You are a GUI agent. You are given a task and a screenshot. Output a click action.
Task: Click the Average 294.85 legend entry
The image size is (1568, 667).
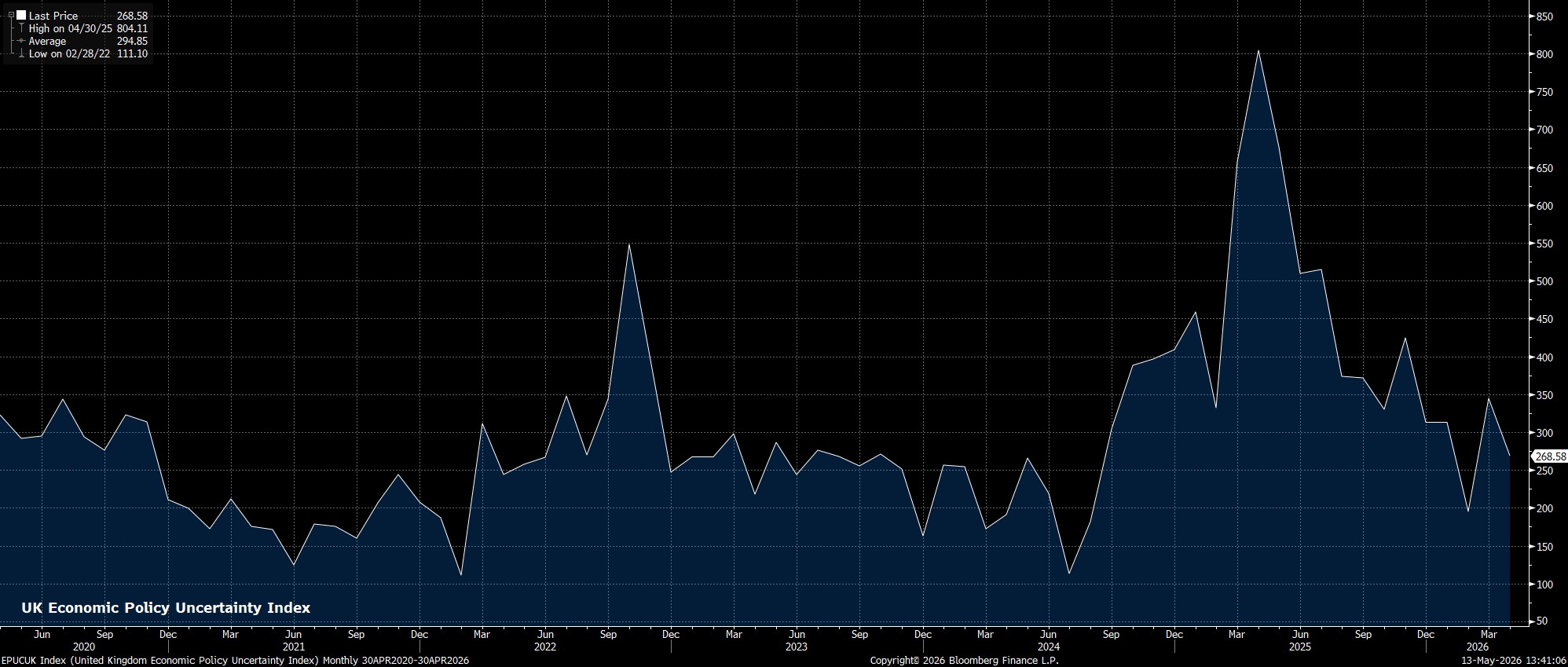tap(88, 41)
